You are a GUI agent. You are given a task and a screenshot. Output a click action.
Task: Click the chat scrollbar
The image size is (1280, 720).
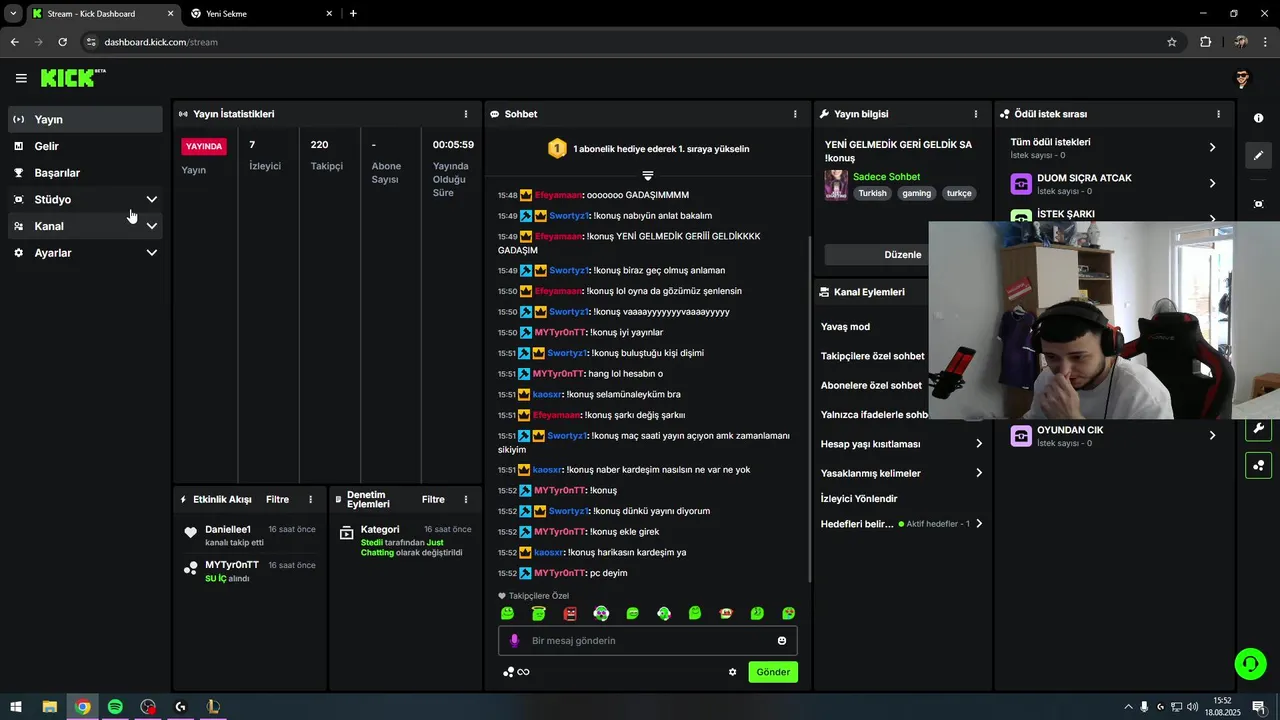click(x=809, y=408)
